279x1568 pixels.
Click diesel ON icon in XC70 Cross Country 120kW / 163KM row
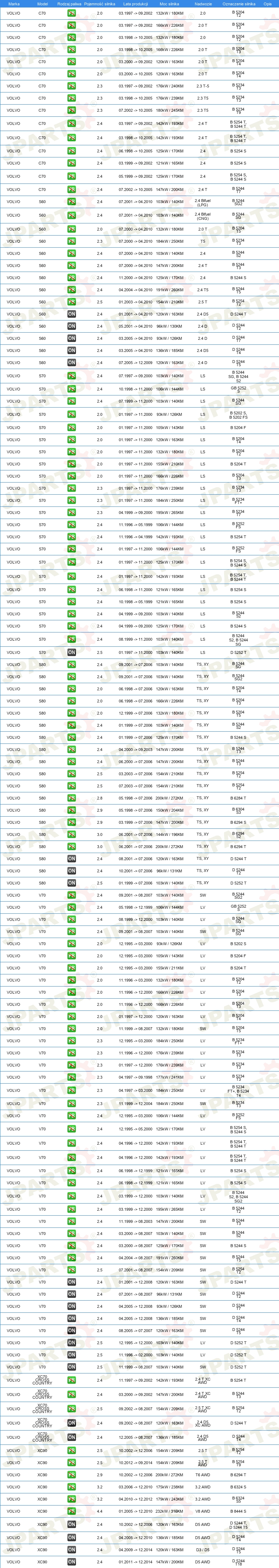coord(71,1423)
